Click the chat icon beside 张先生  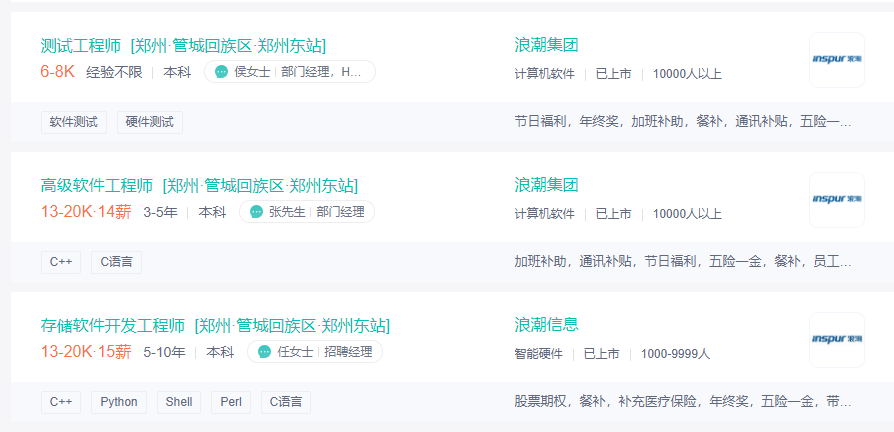256,212
